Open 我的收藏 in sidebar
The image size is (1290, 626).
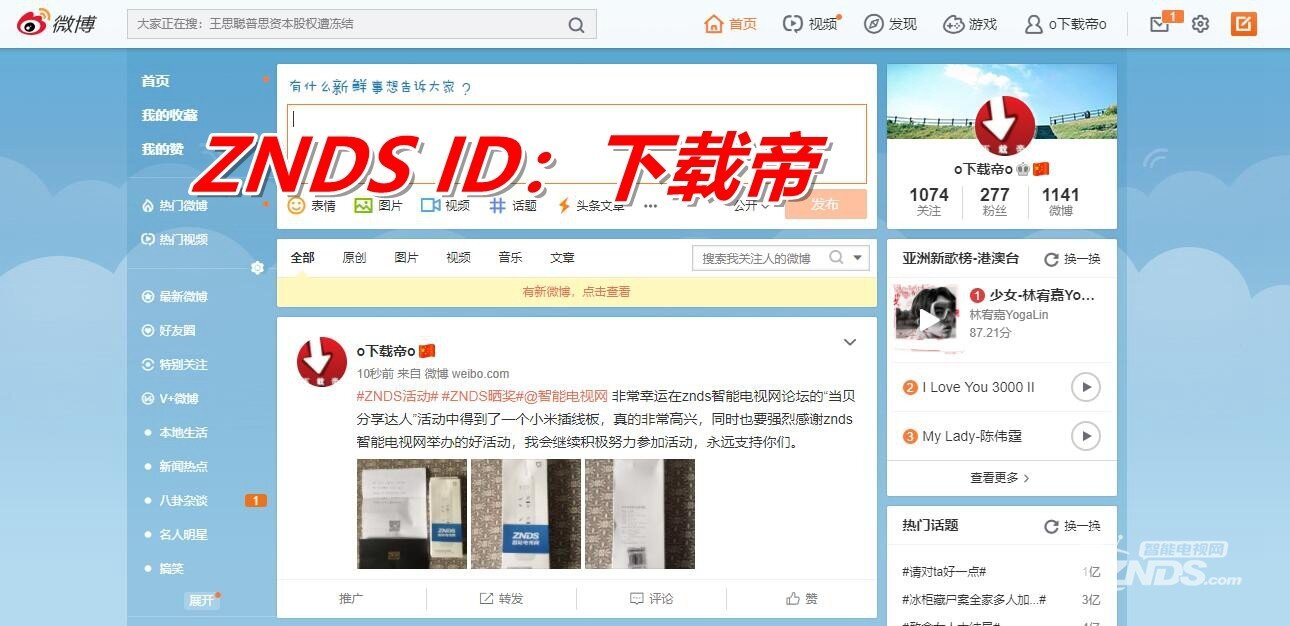169,115
